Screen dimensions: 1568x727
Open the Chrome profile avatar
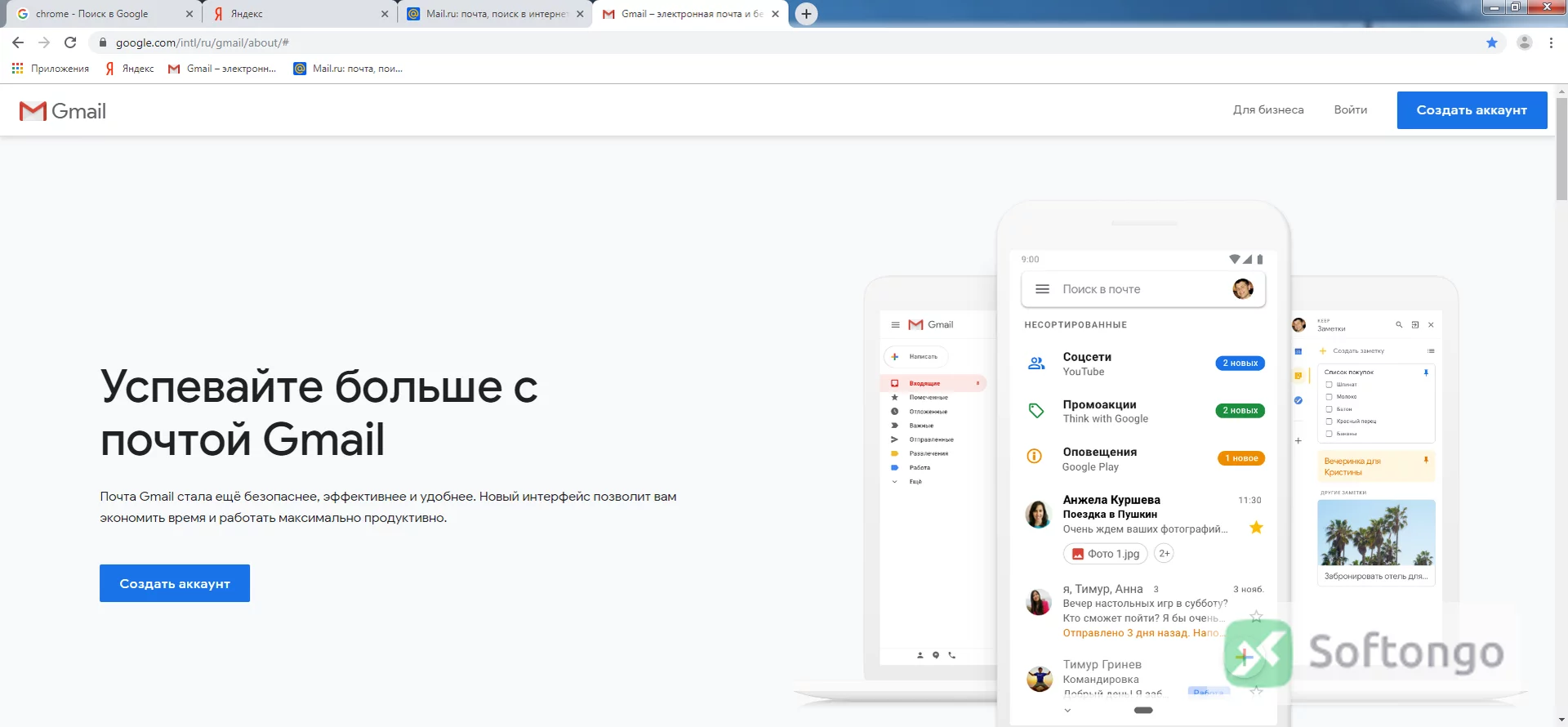point(1524,42)
